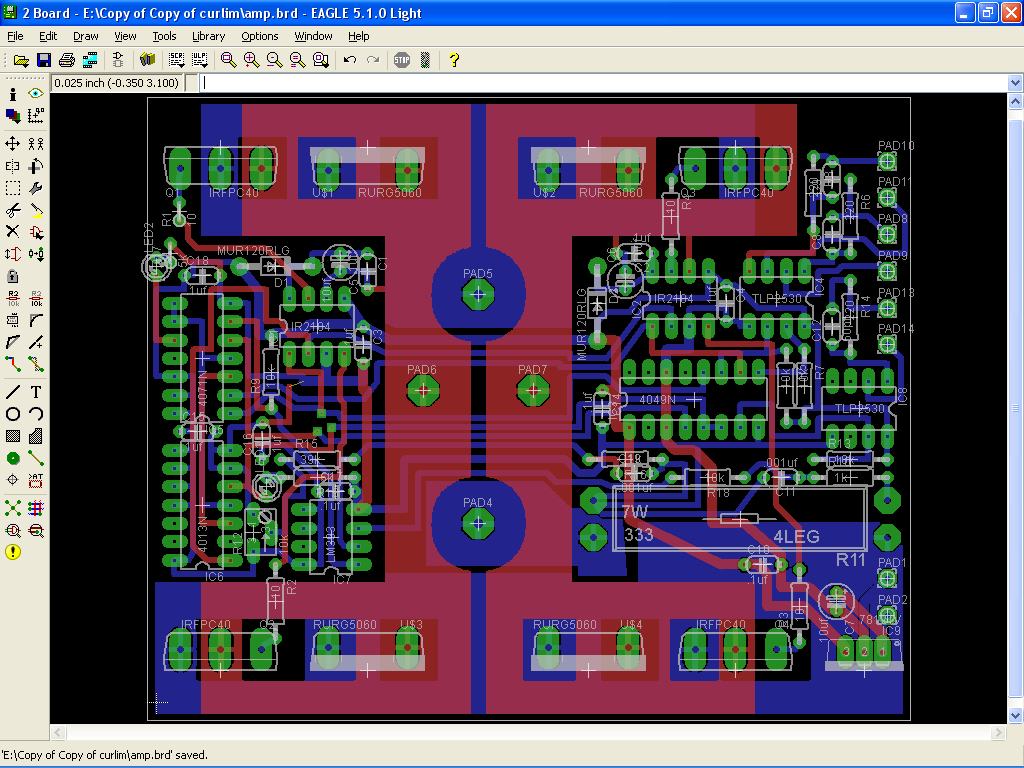The width and height of the screenshot is (1024, 768).
Task: Click the Zoom to fit icon
Action: [228, 61]
